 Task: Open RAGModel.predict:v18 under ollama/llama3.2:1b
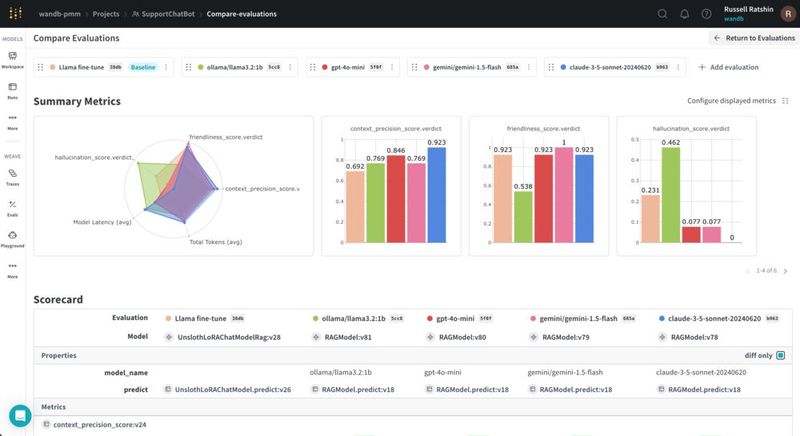click(358, 390)
